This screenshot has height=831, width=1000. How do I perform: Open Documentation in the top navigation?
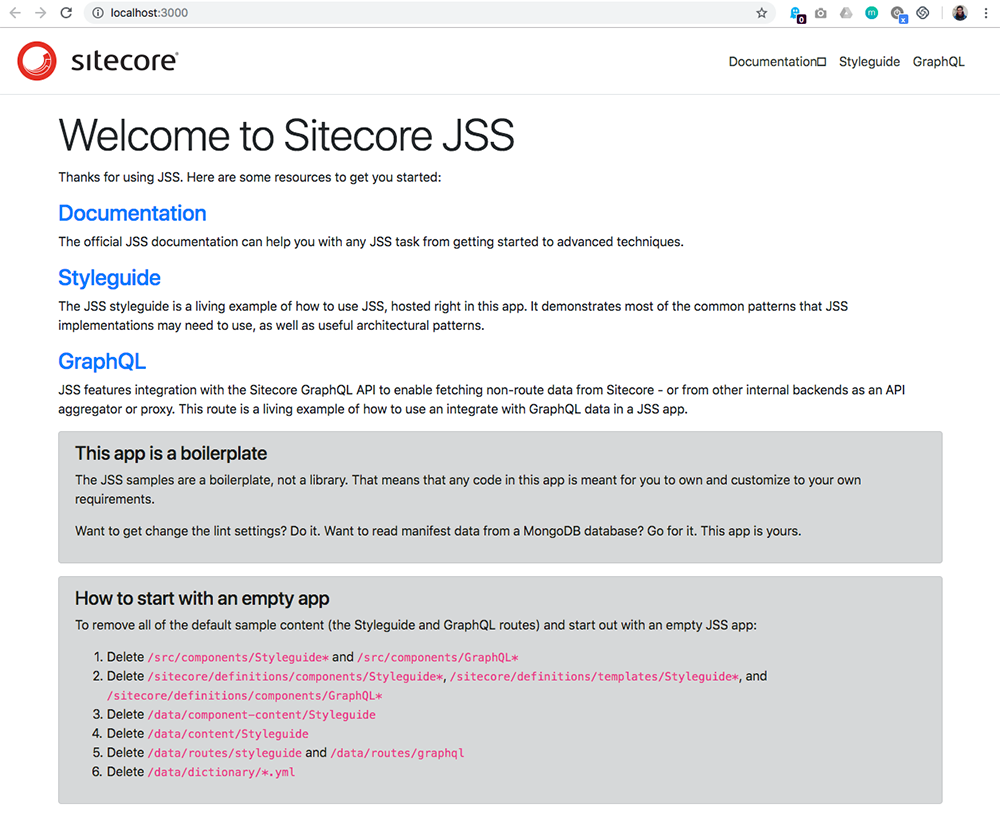click(777, 62)
